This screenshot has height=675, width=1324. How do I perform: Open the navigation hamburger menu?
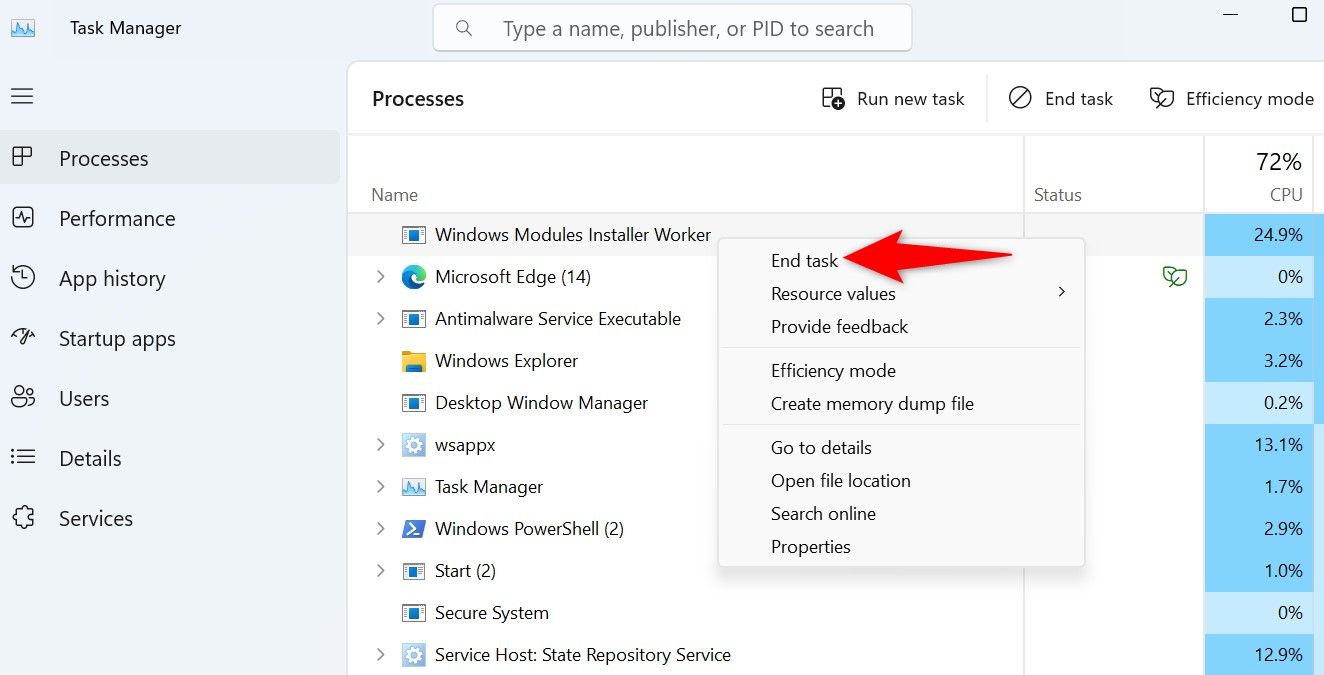pyautogui.click(x=21, y=96)
